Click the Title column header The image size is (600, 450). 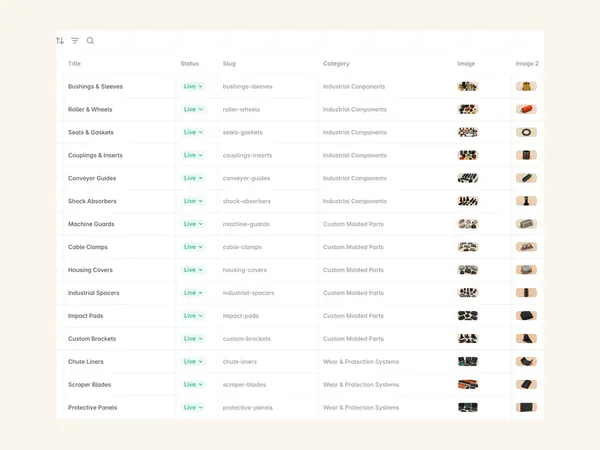click(x=74, y=64)
